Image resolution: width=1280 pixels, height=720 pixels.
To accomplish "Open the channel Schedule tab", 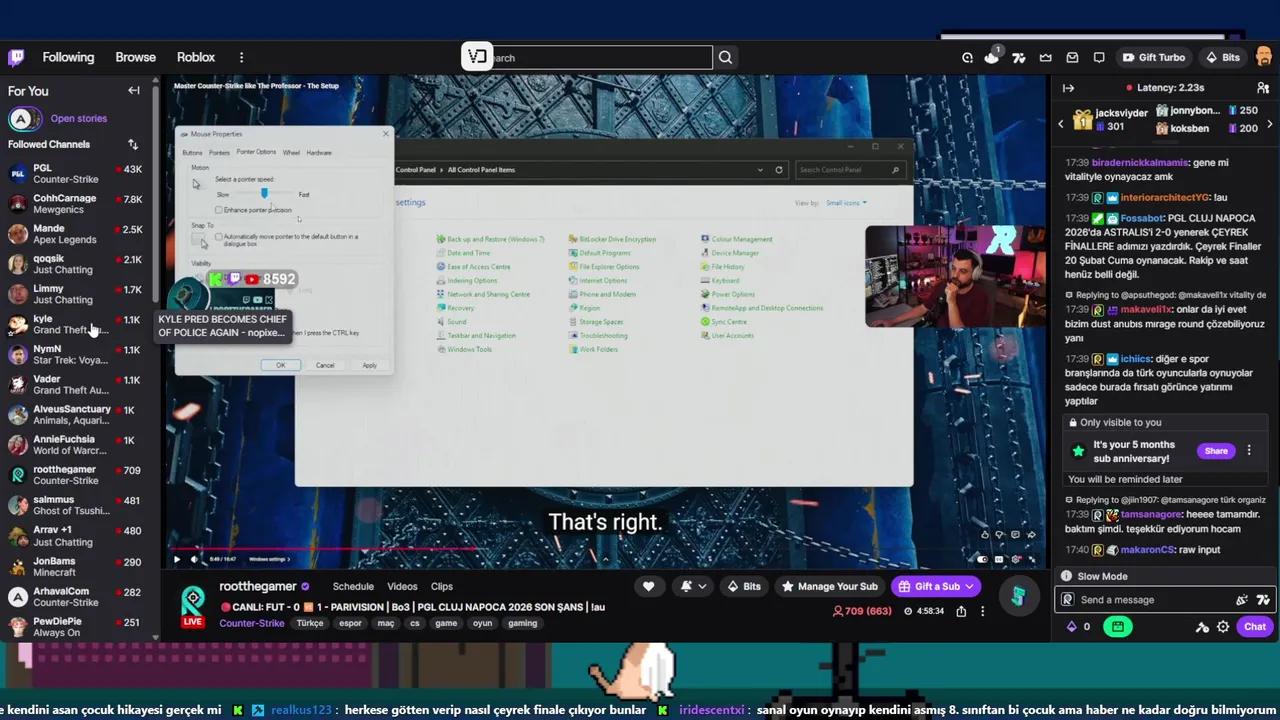I will 353,587.
